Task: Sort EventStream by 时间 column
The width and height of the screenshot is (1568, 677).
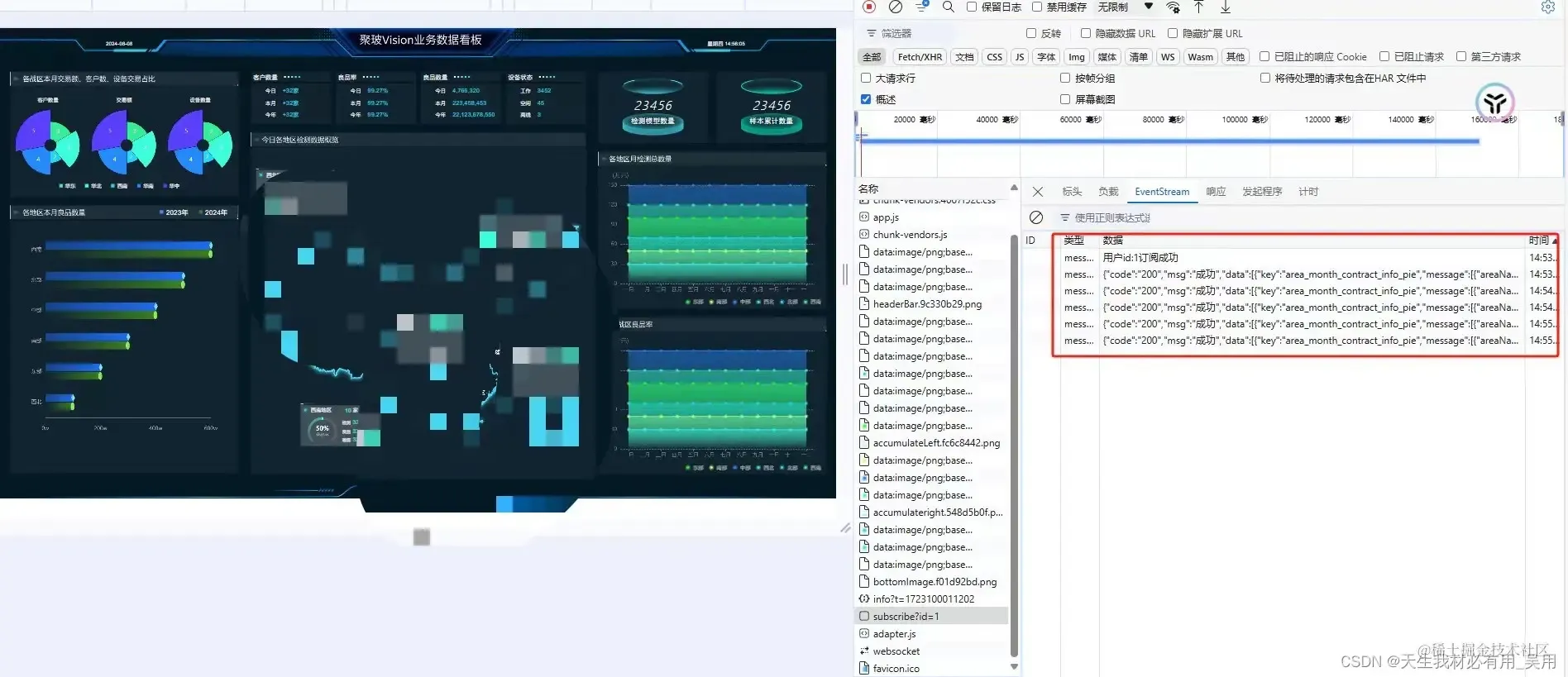Action: tap(1542, 241)
